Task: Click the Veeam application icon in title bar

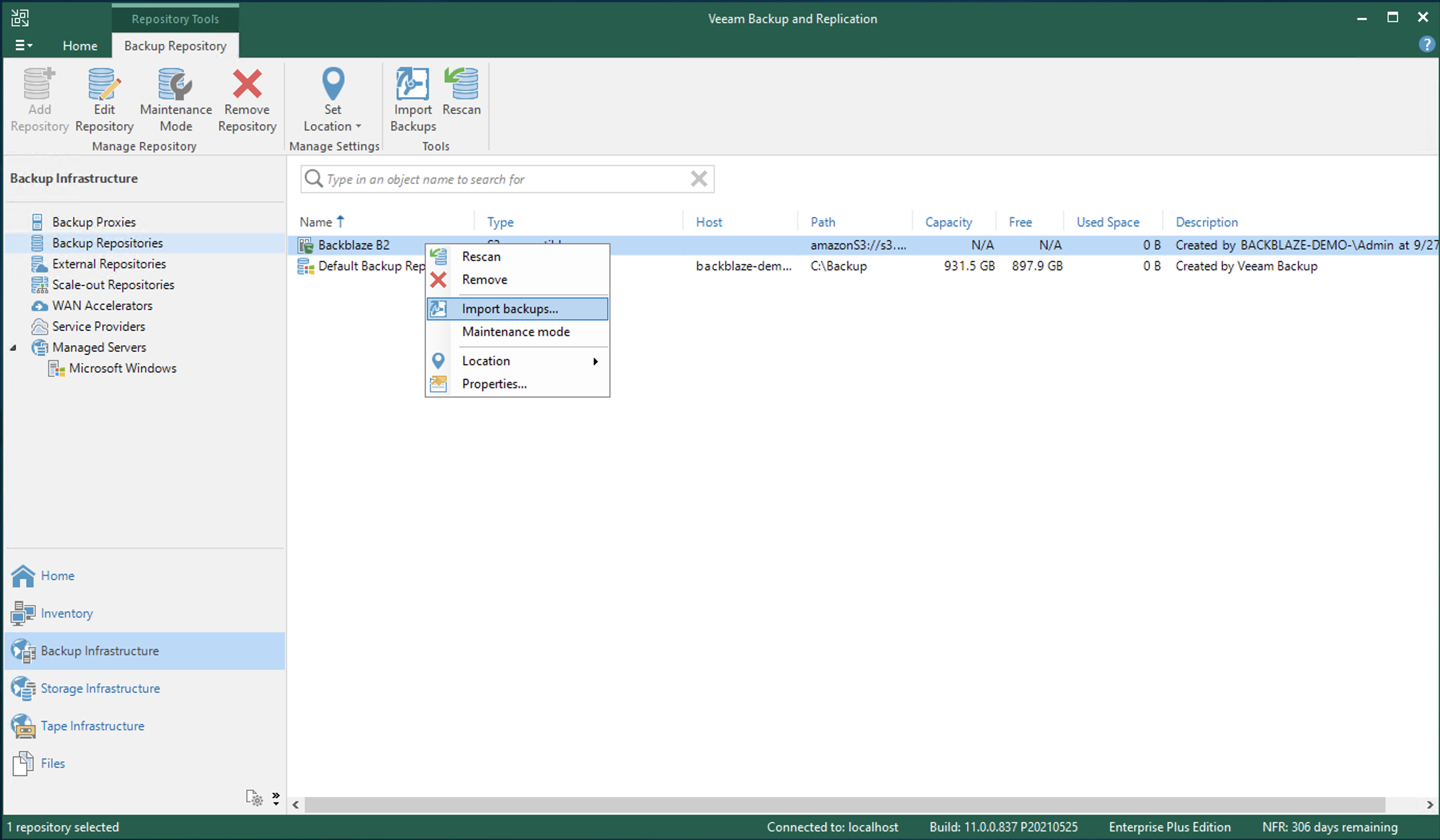Action: pos(20,18)
